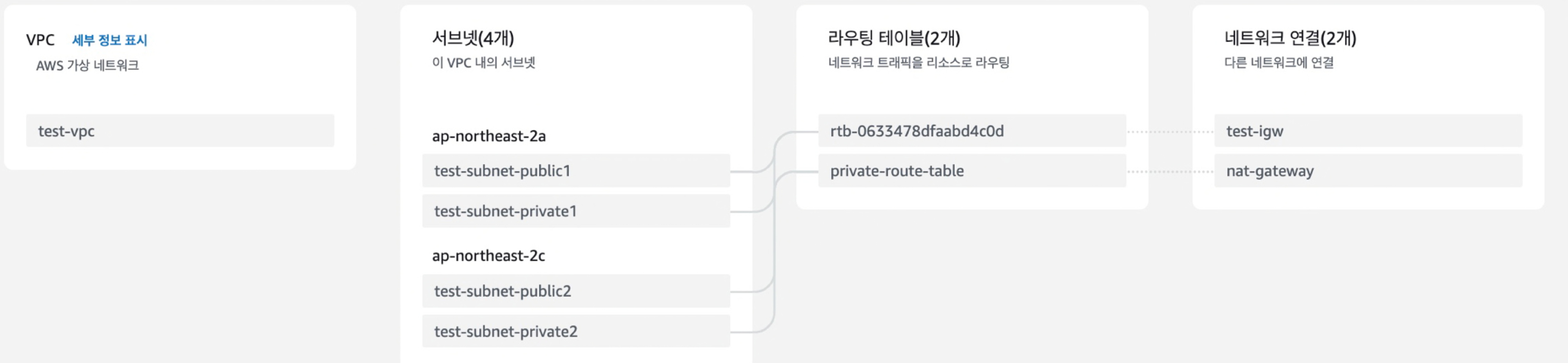Select the private-route-table entry
Viewport: 1568px width, 363px height.
pos(972,171)
